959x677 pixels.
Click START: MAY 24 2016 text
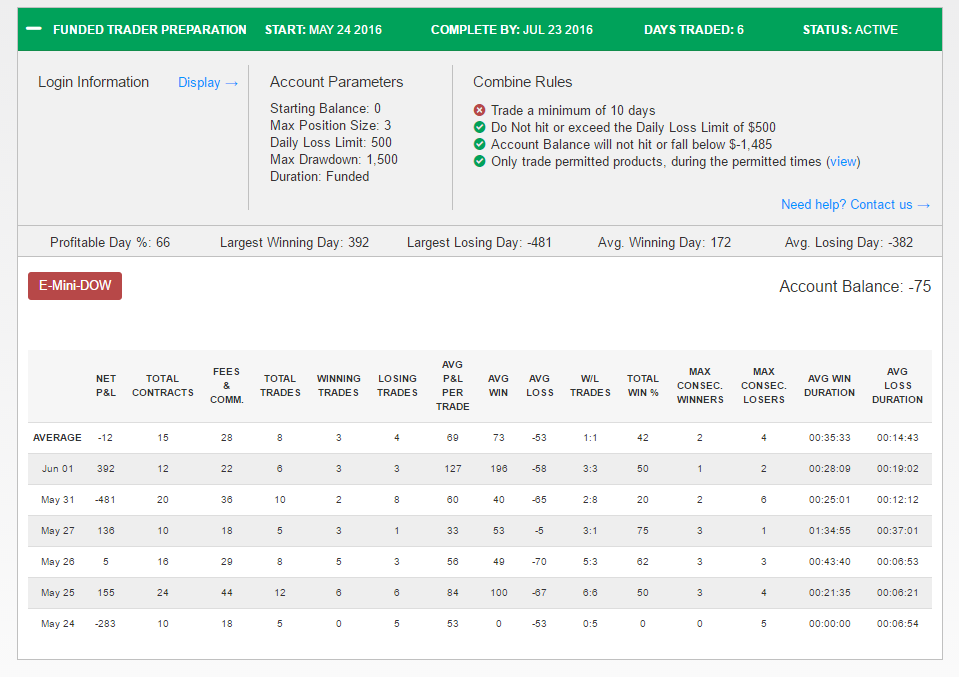click(323, 29)
